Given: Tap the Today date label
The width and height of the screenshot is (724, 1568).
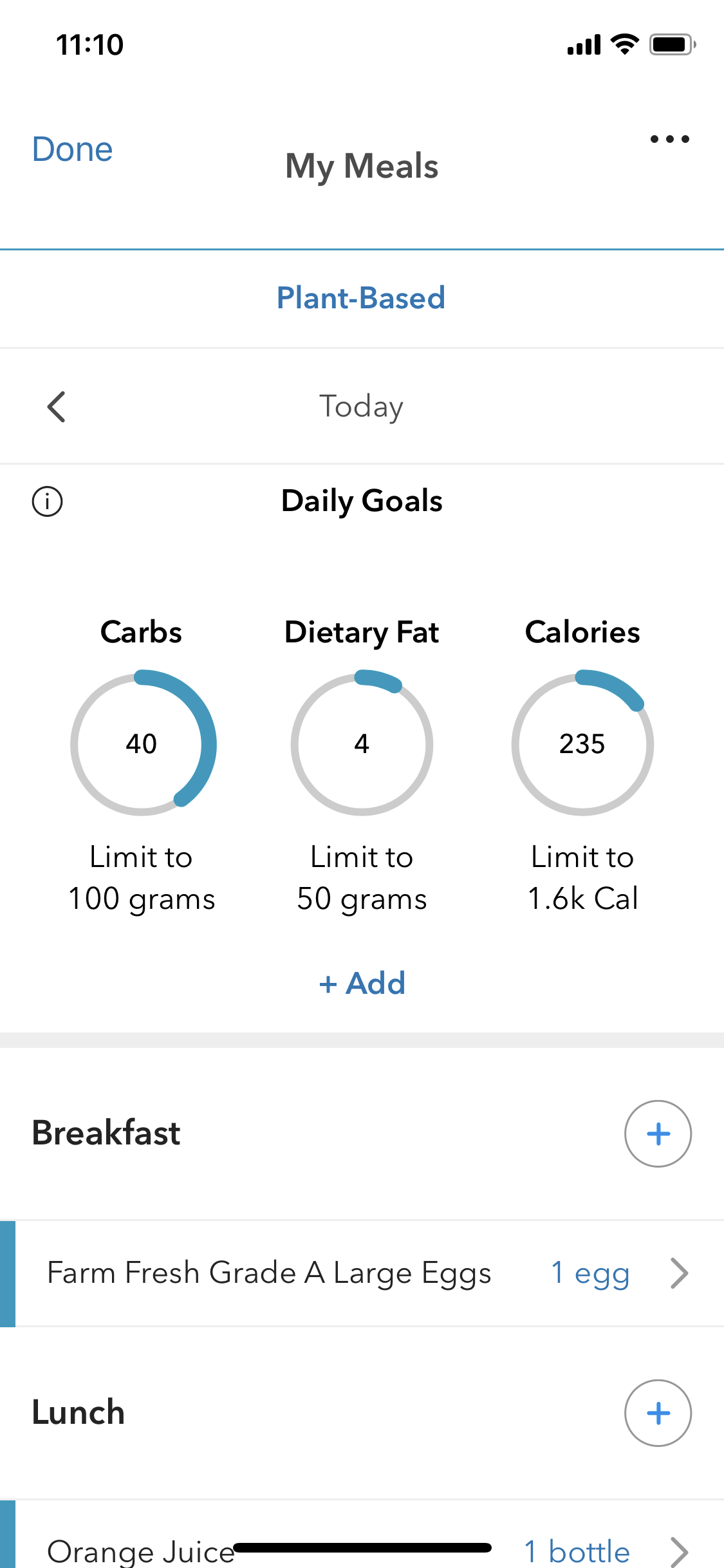Looking at the screenshot, I should pos(361,407).
